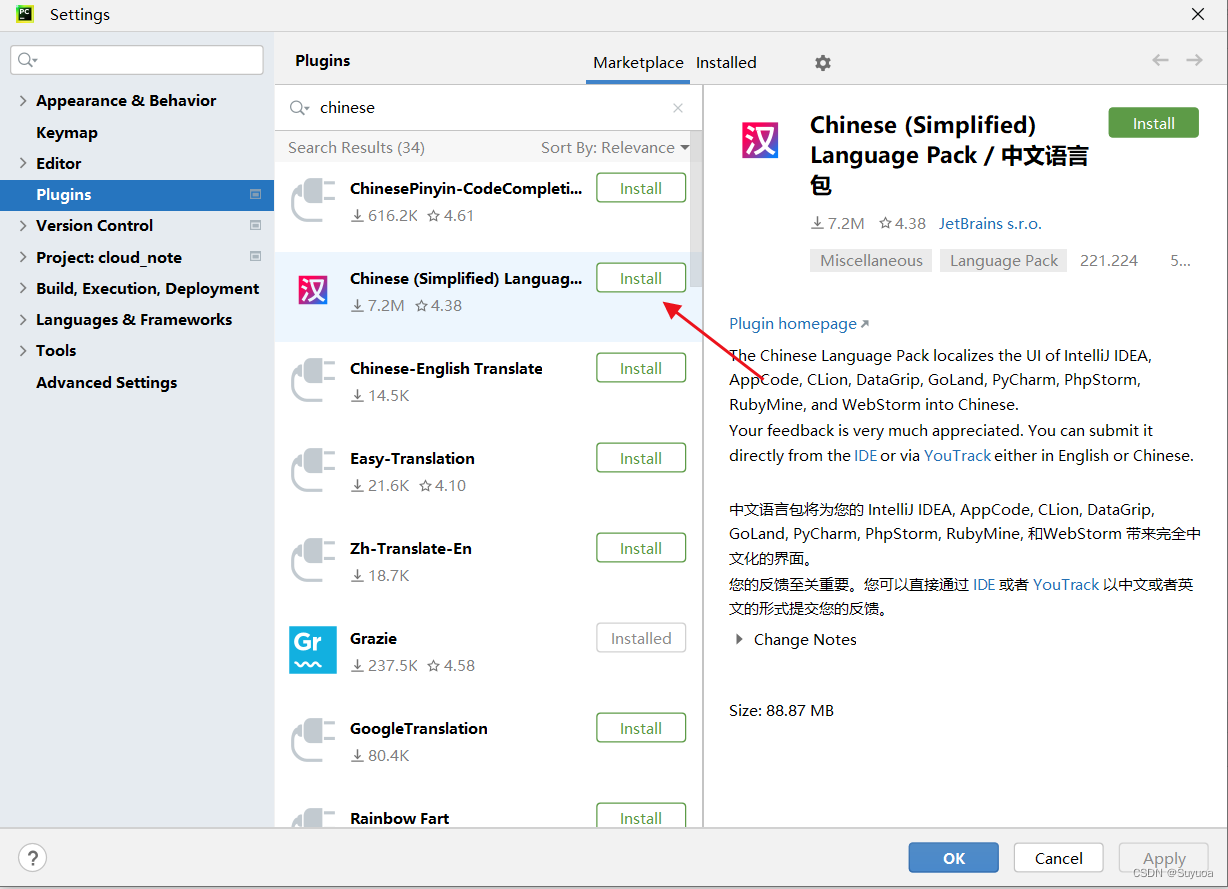
Task: Click the Miscellaneous tag
Action: click(x=871, y=261)
